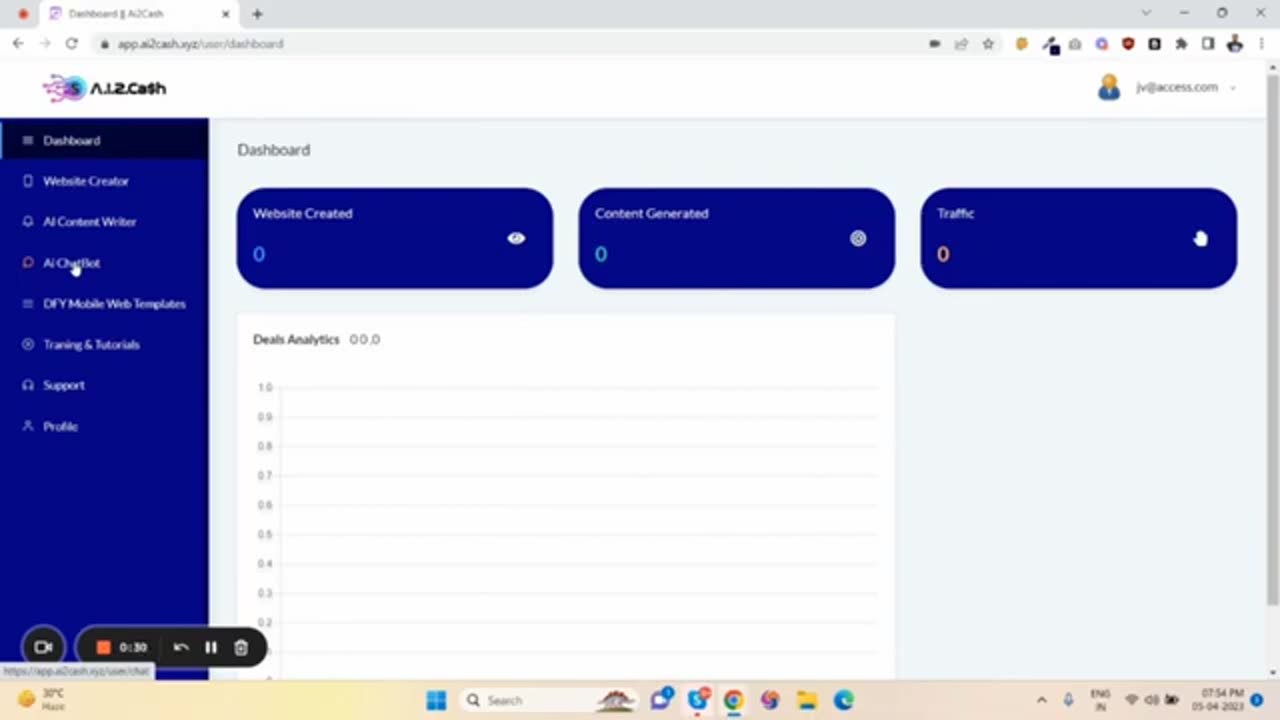The image size is (1280, 720).
Task: Open the Chrome three-dot menu
Action: (1262, 44)
